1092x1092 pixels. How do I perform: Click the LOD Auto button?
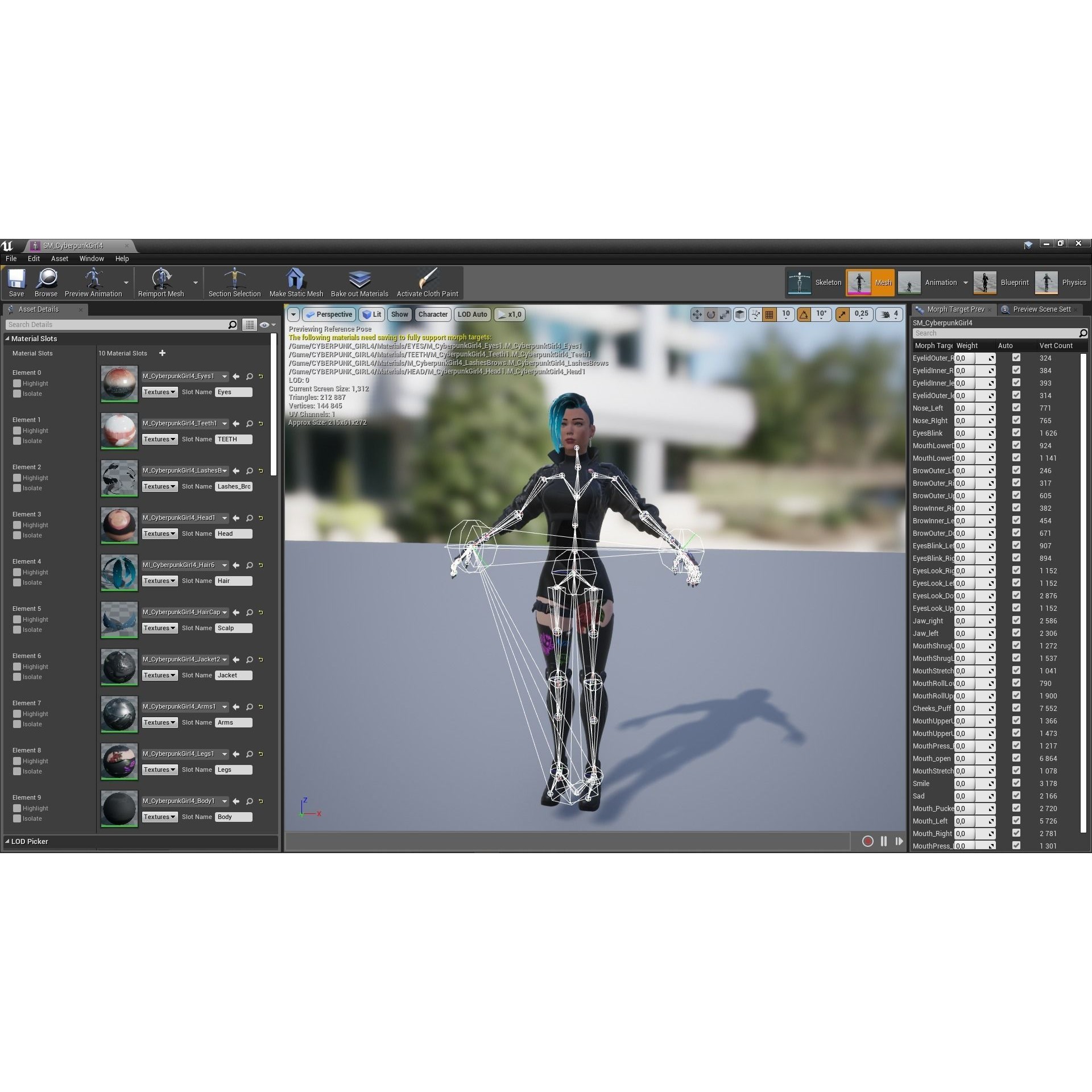[472, 315]
